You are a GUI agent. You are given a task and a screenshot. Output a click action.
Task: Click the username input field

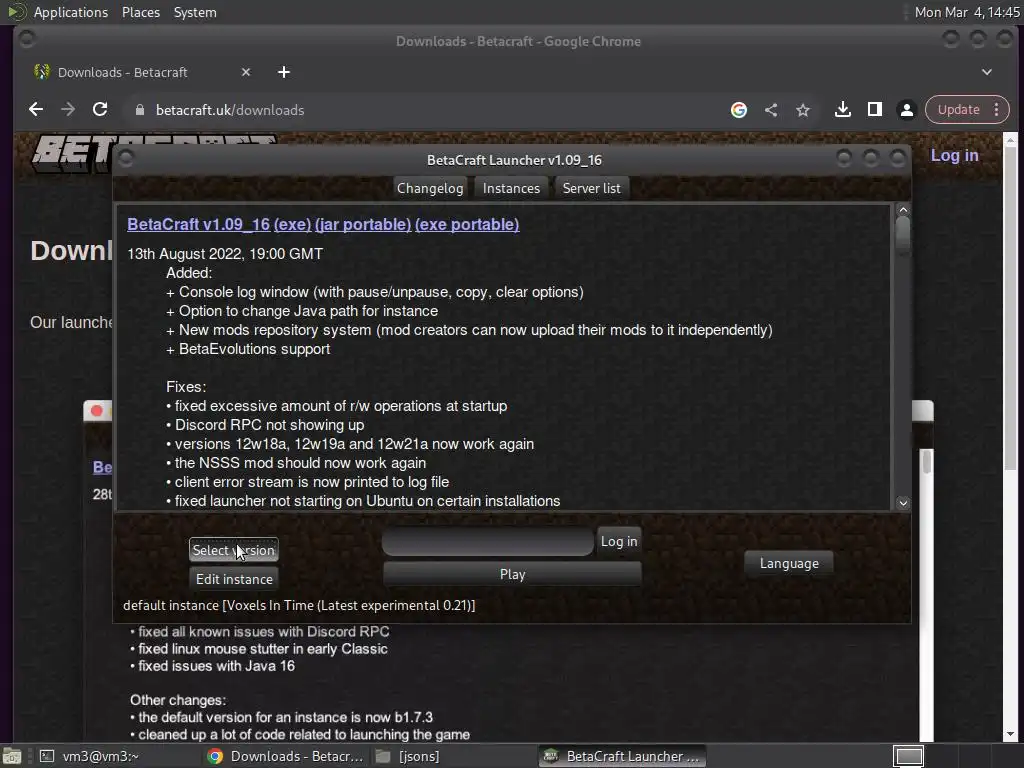[488, 541]
